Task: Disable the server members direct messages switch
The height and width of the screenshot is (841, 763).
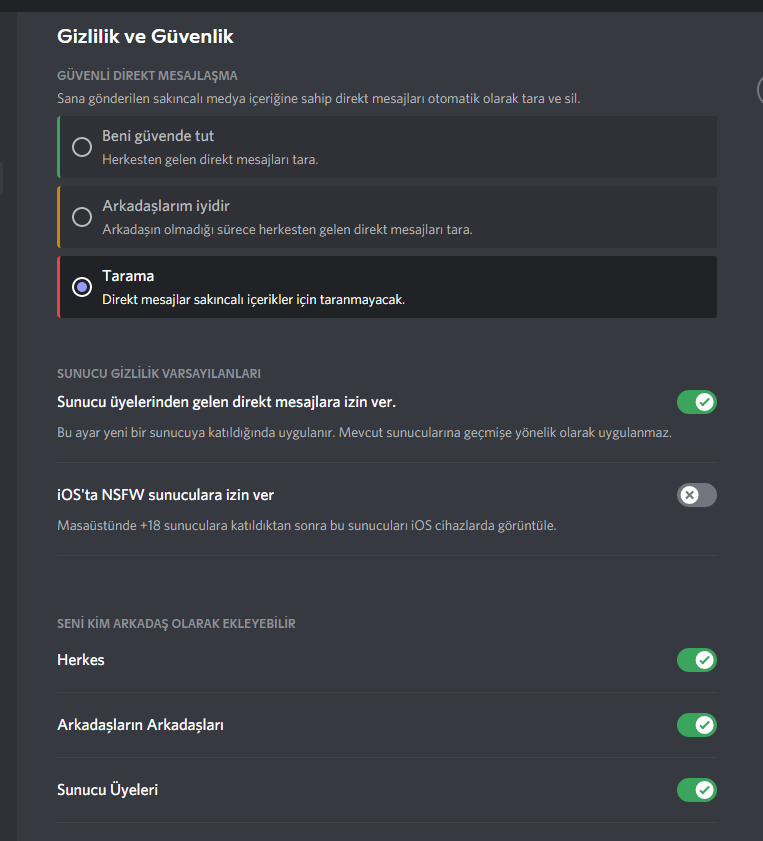Action: (697, 402)
